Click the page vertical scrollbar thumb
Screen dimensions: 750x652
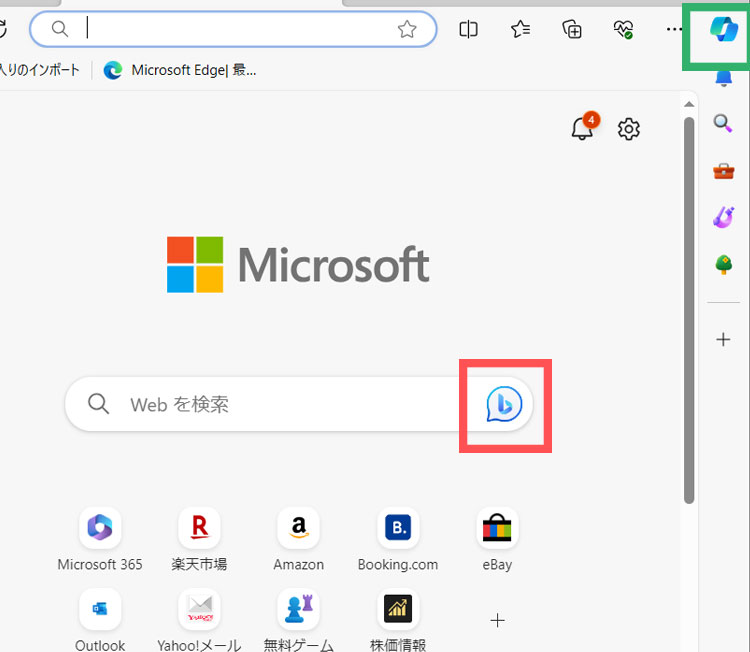[689, 310]
